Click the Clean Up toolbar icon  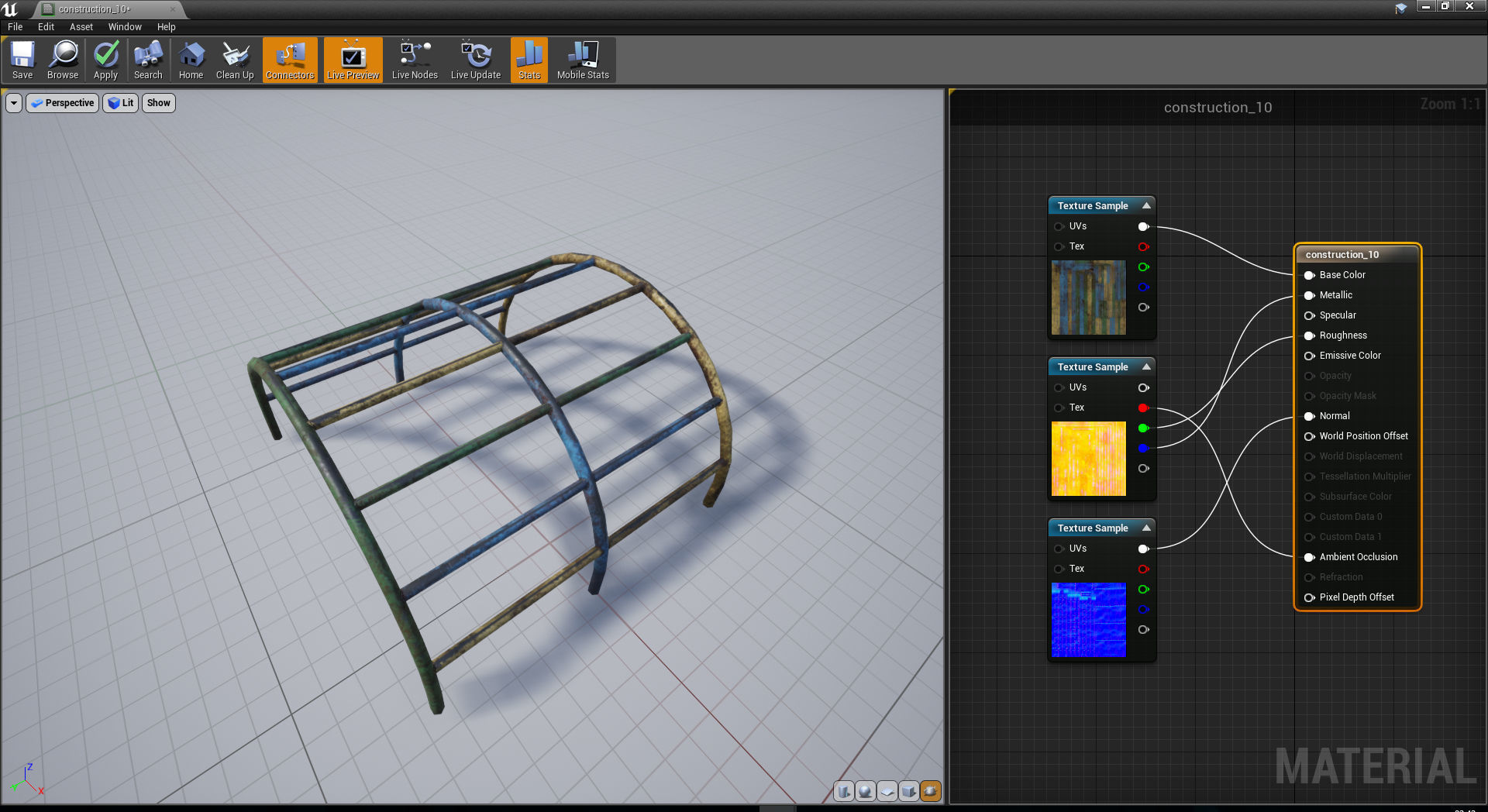pos(235,60)
